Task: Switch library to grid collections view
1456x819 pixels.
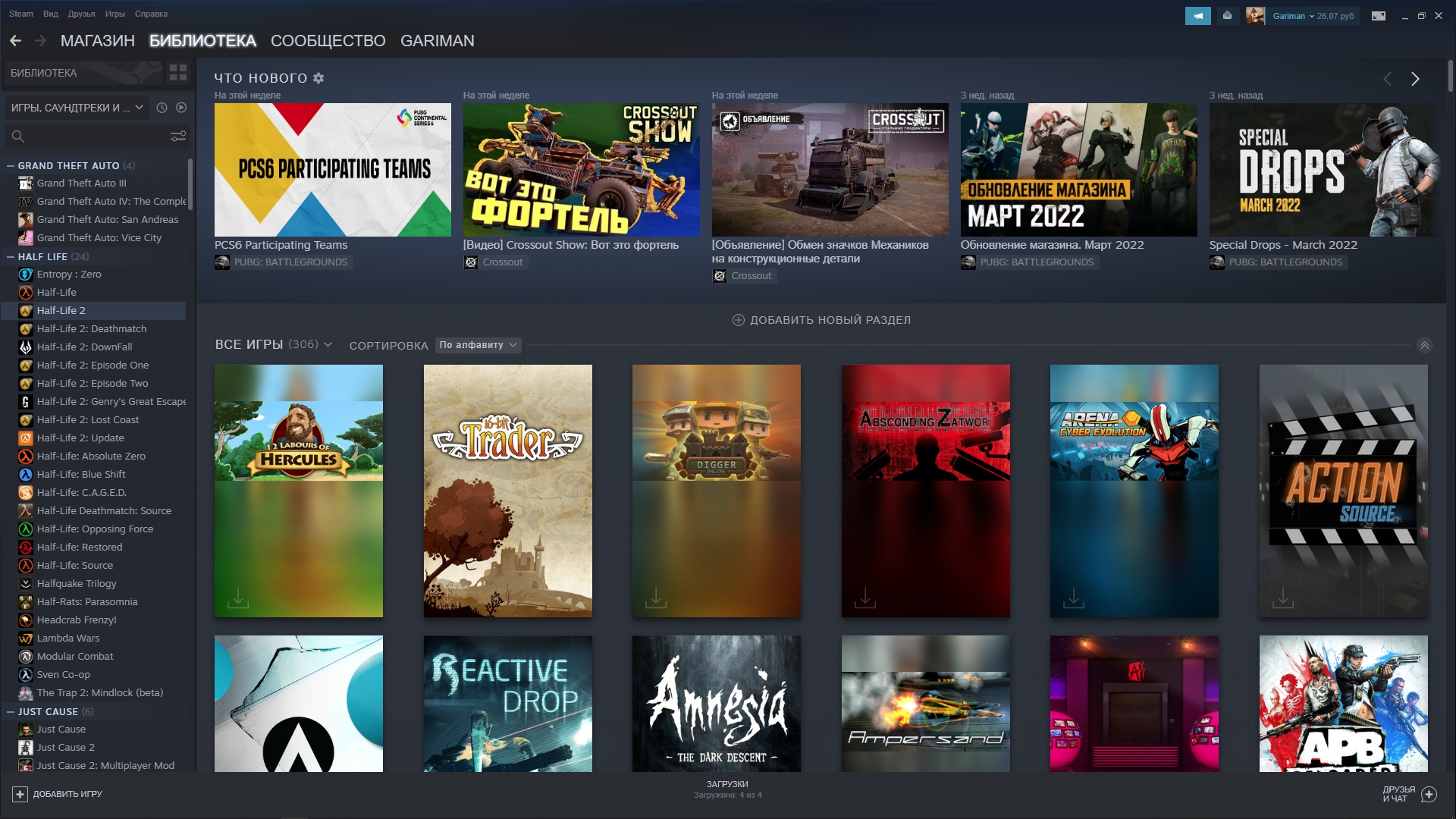Action: 178,73
